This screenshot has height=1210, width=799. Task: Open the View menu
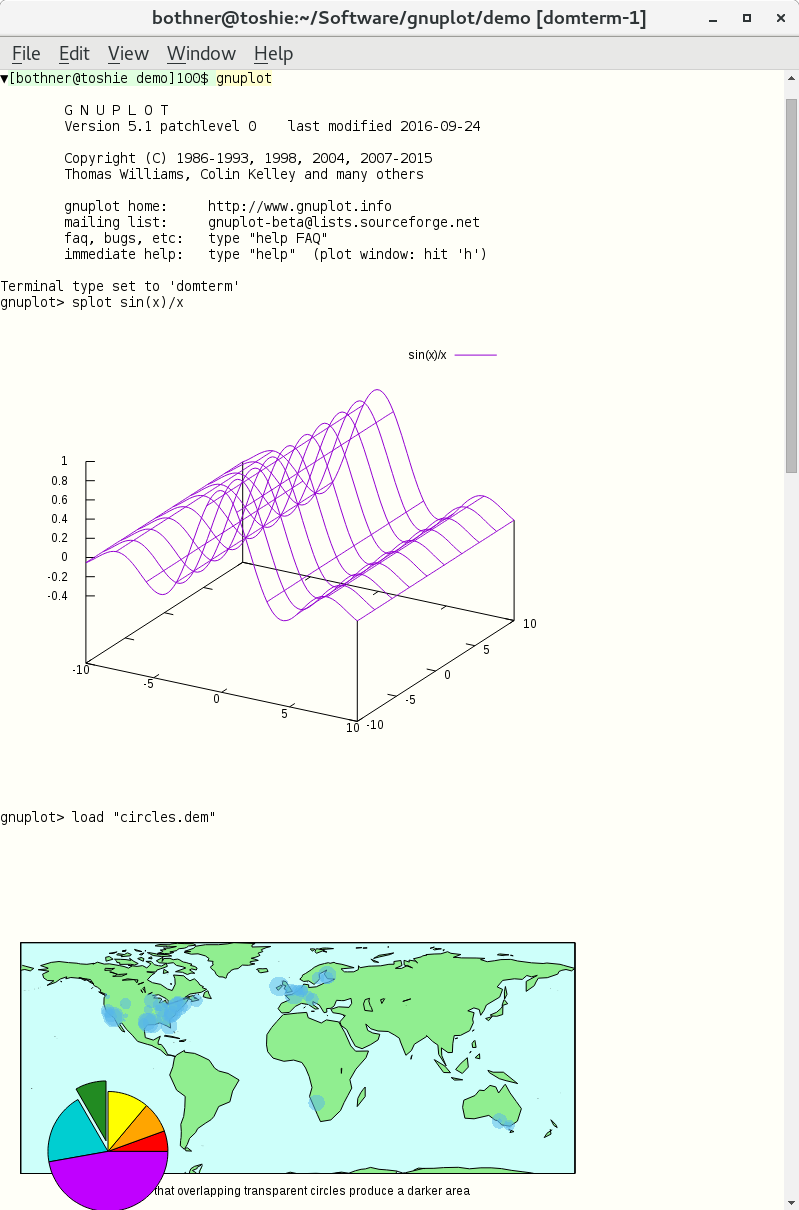pos(128,53)
